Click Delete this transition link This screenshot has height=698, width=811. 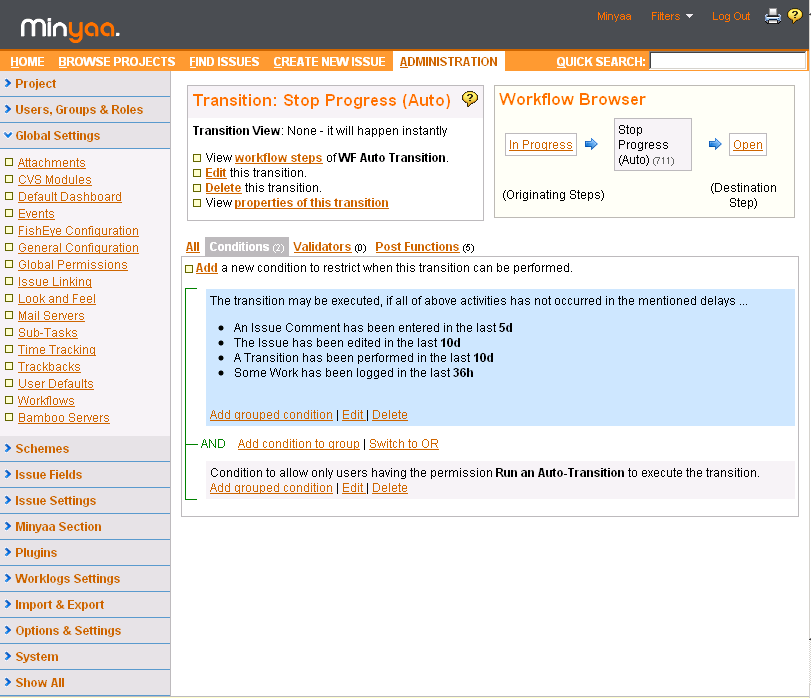[x=223, y=188]
